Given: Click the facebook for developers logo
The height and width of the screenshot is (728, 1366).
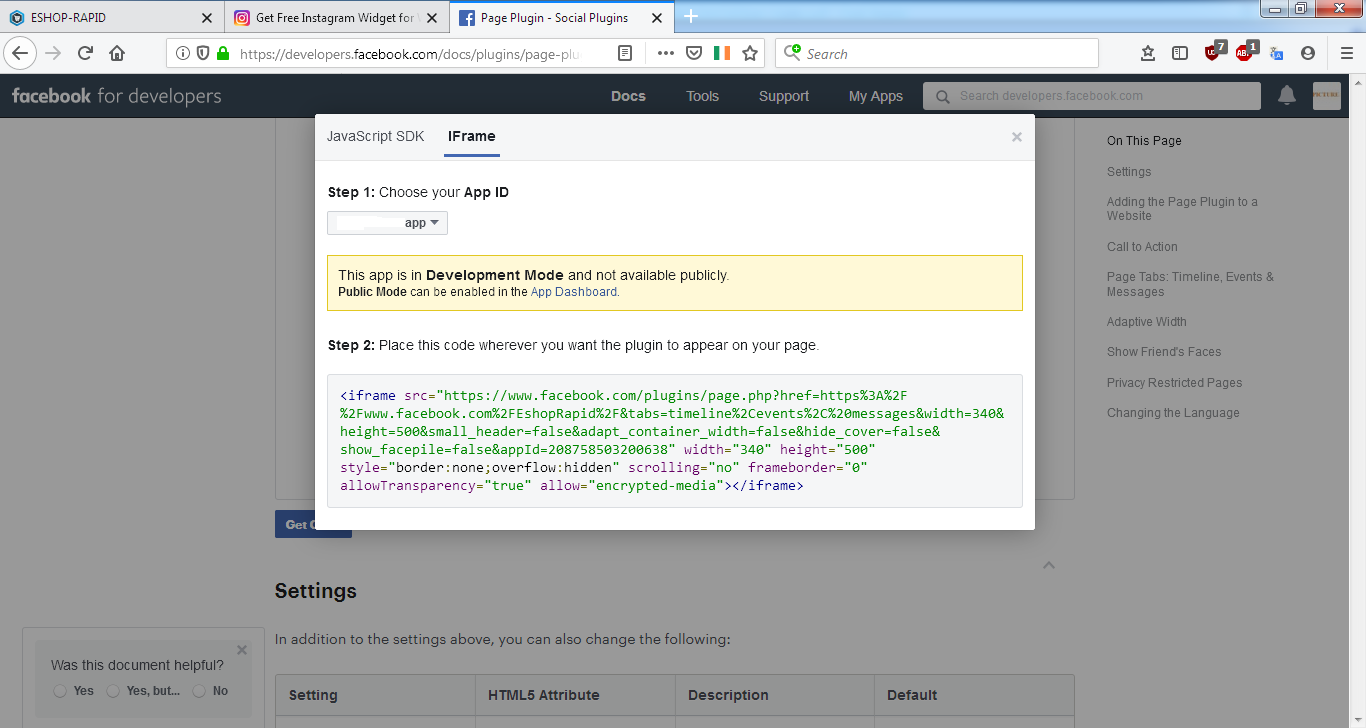Looking at the screenshot, I should [116, 96].
